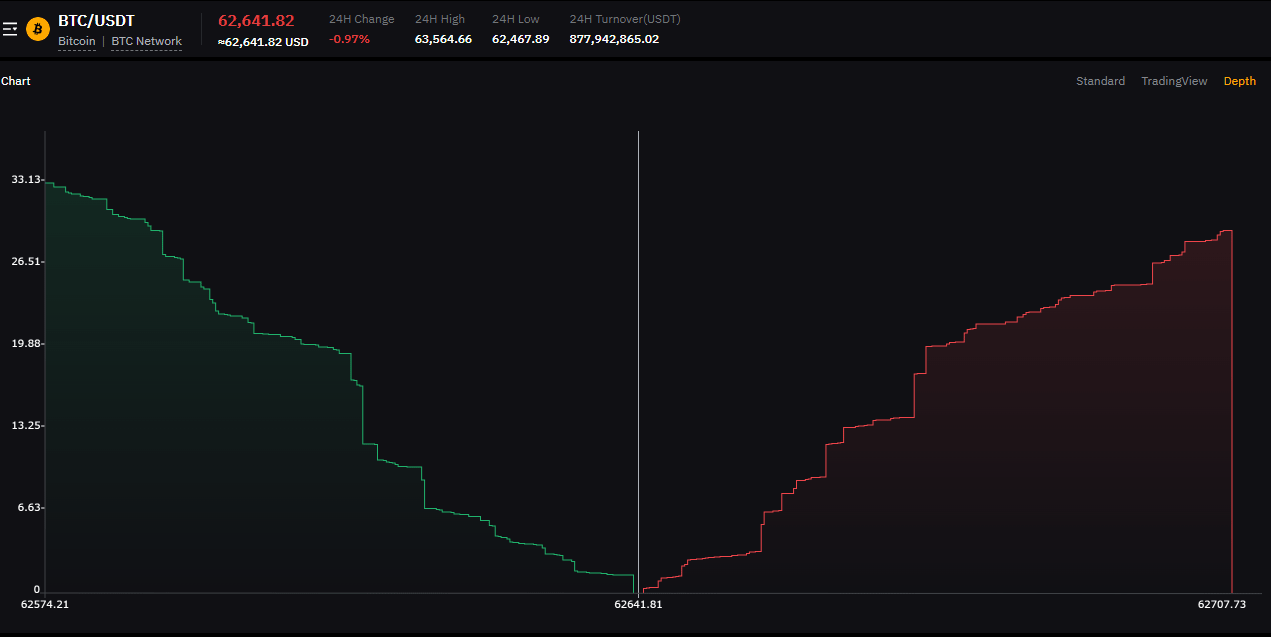Click the 24H High value 63,564.66
Image resolution: width=1271 pixels, height=637 pixels.
[x=442, y=38]
